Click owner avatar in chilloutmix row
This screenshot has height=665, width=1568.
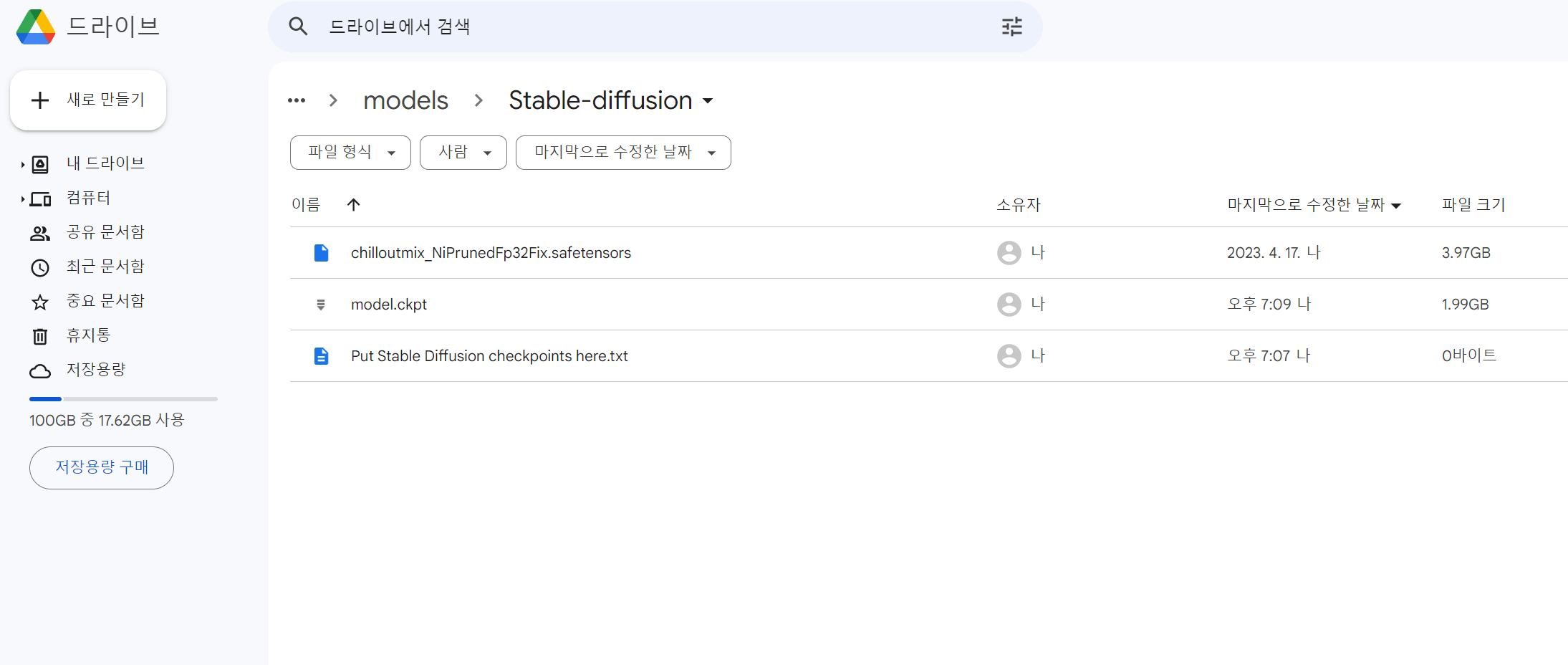click(x=1009, y=253)
